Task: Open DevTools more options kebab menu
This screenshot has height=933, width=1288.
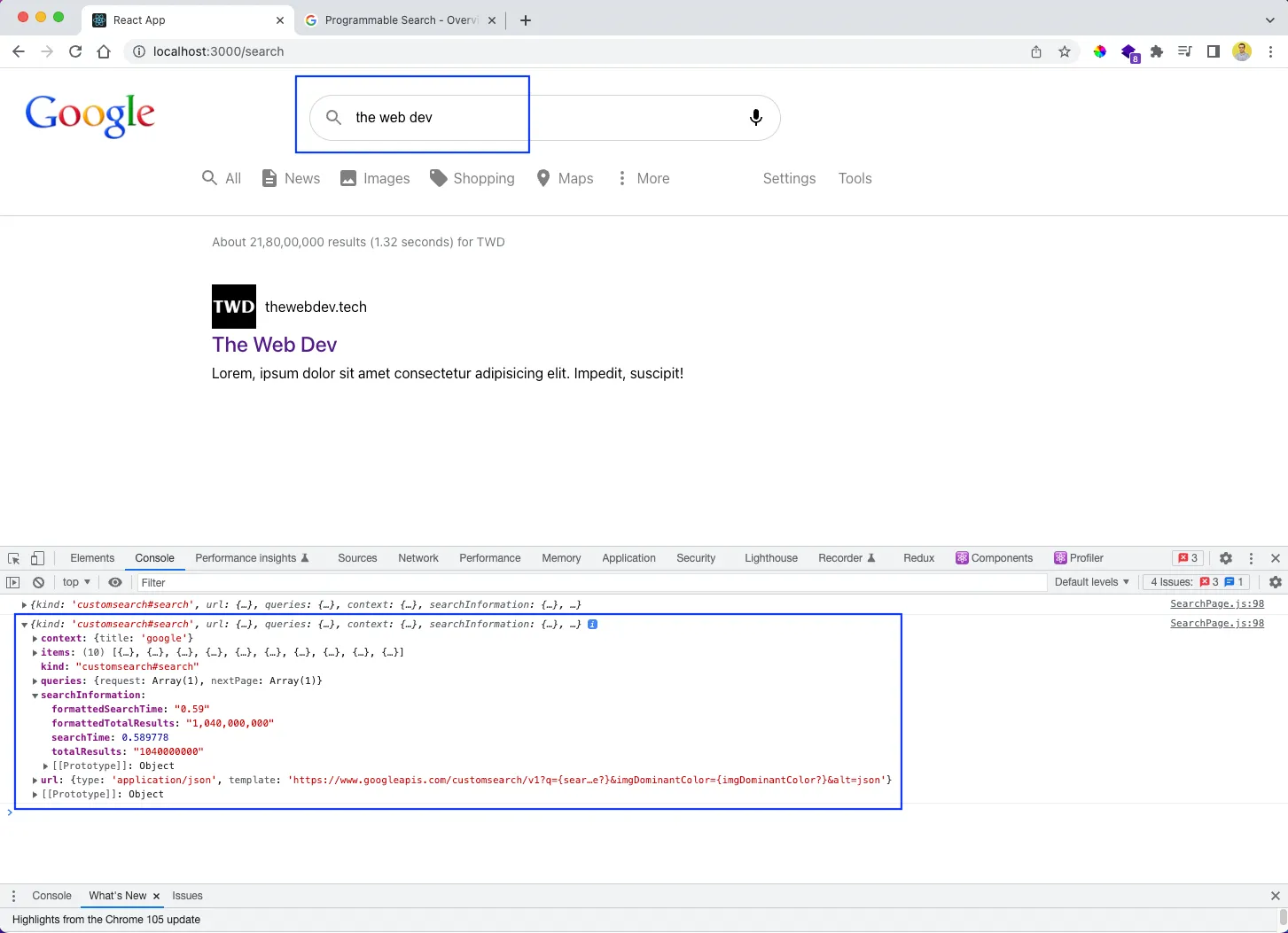Action: pyautogui.click(x=1251, y=558)
